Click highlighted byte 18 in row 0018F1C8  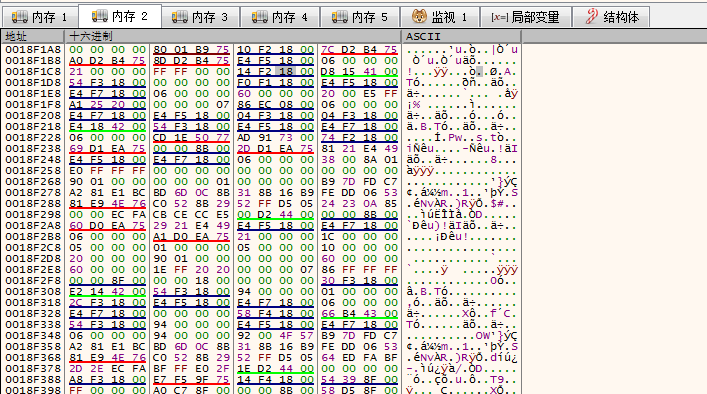point(285,71)
